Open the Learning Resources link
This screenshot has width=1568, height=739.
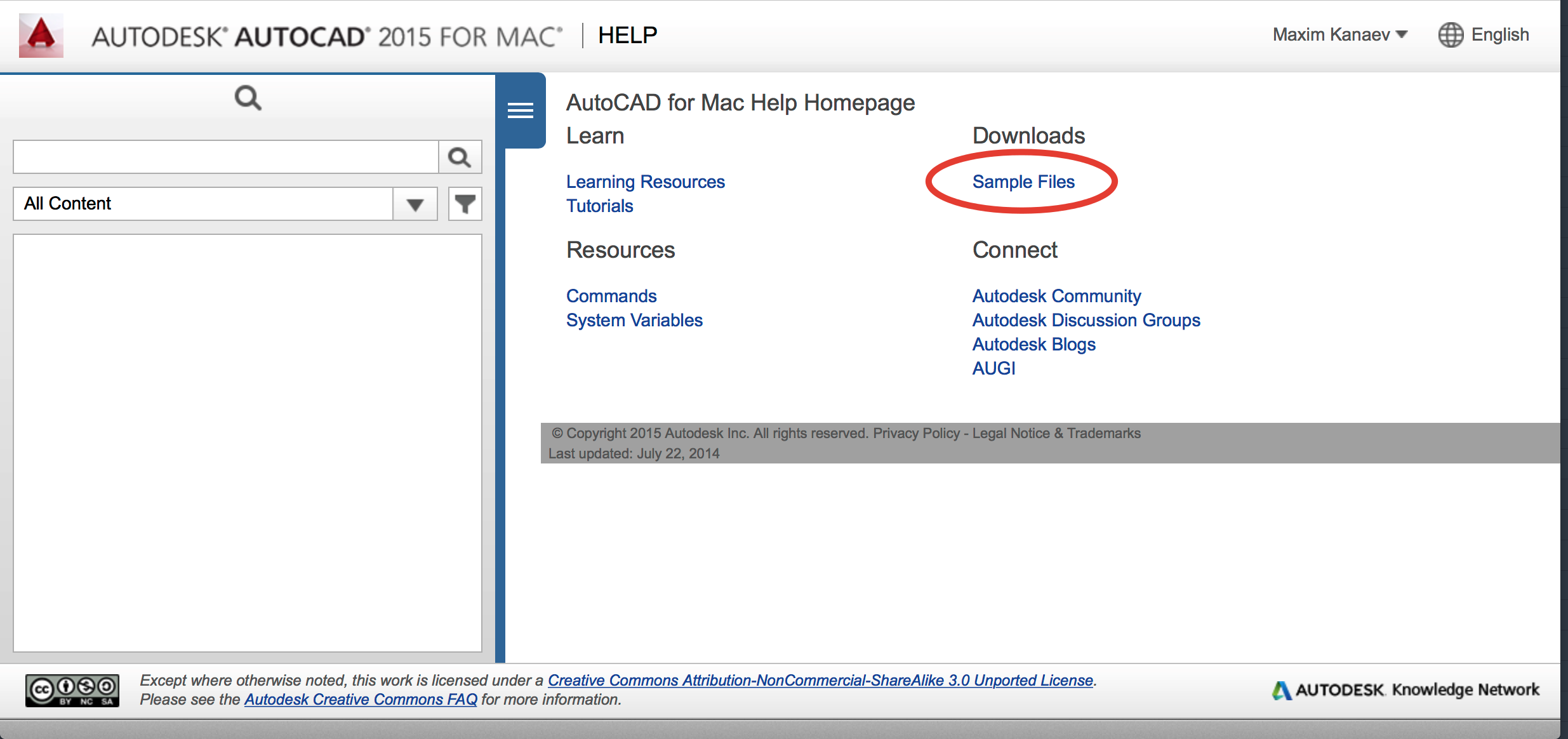pyautogui.click(x=645, y=182)
